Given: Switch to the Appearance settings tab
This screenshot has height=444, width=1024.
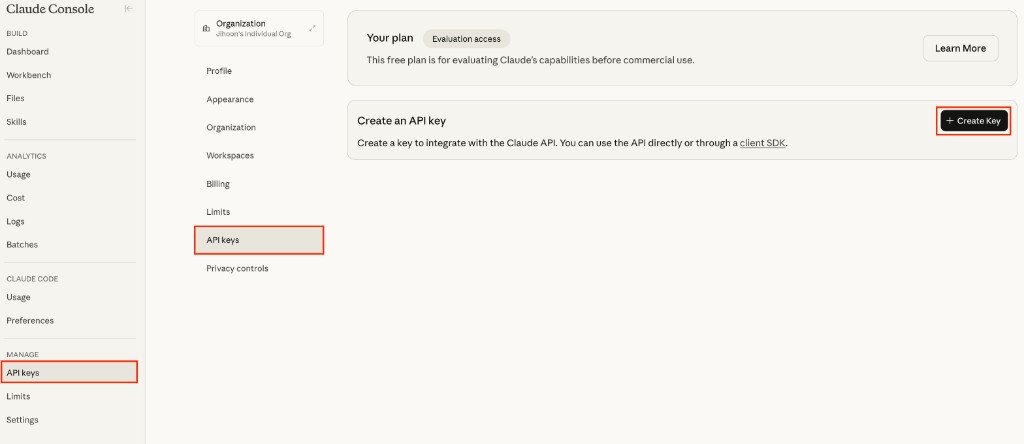Looking at the screenshot, I should coord(230,100).
